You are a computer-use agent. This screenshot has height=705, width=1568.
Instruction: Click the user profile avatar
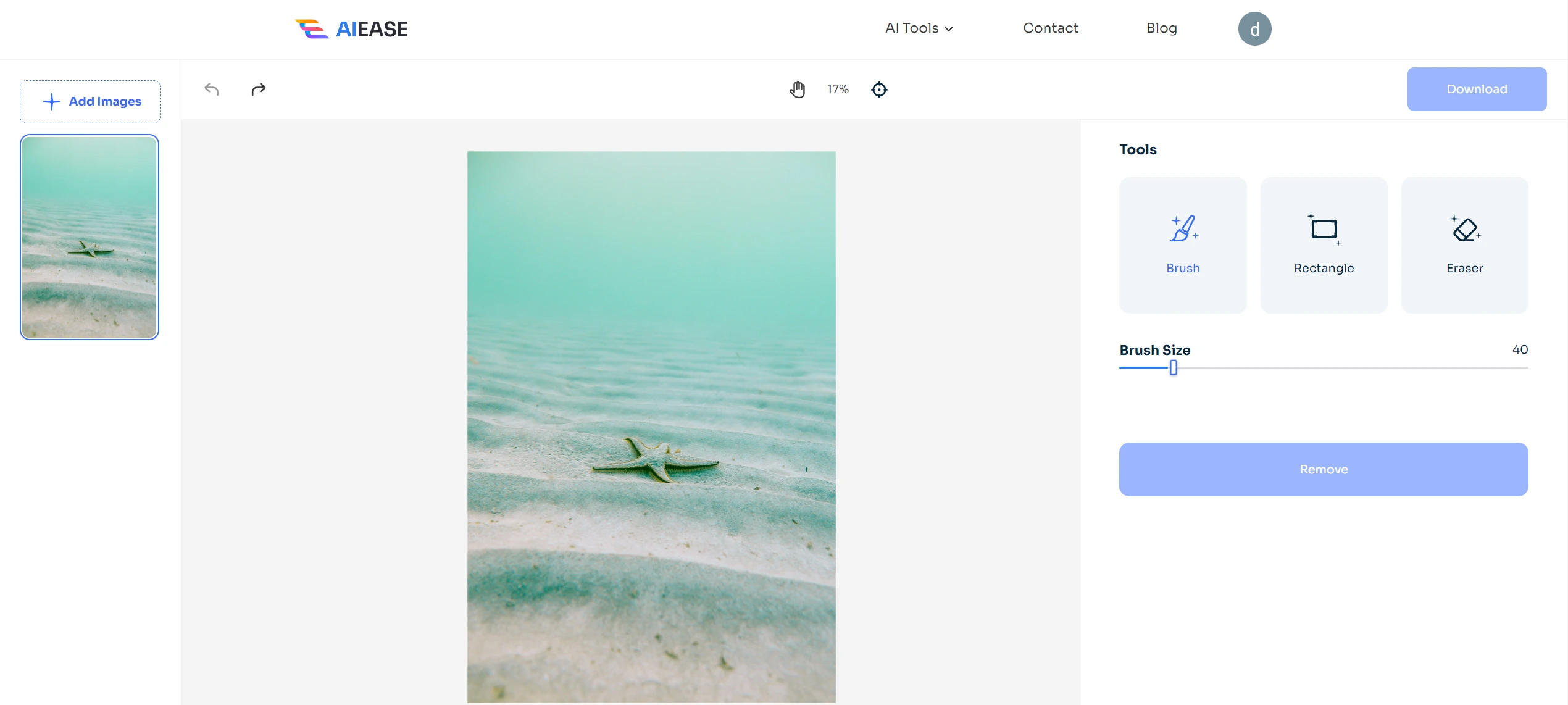click(x=1255, y=27)
